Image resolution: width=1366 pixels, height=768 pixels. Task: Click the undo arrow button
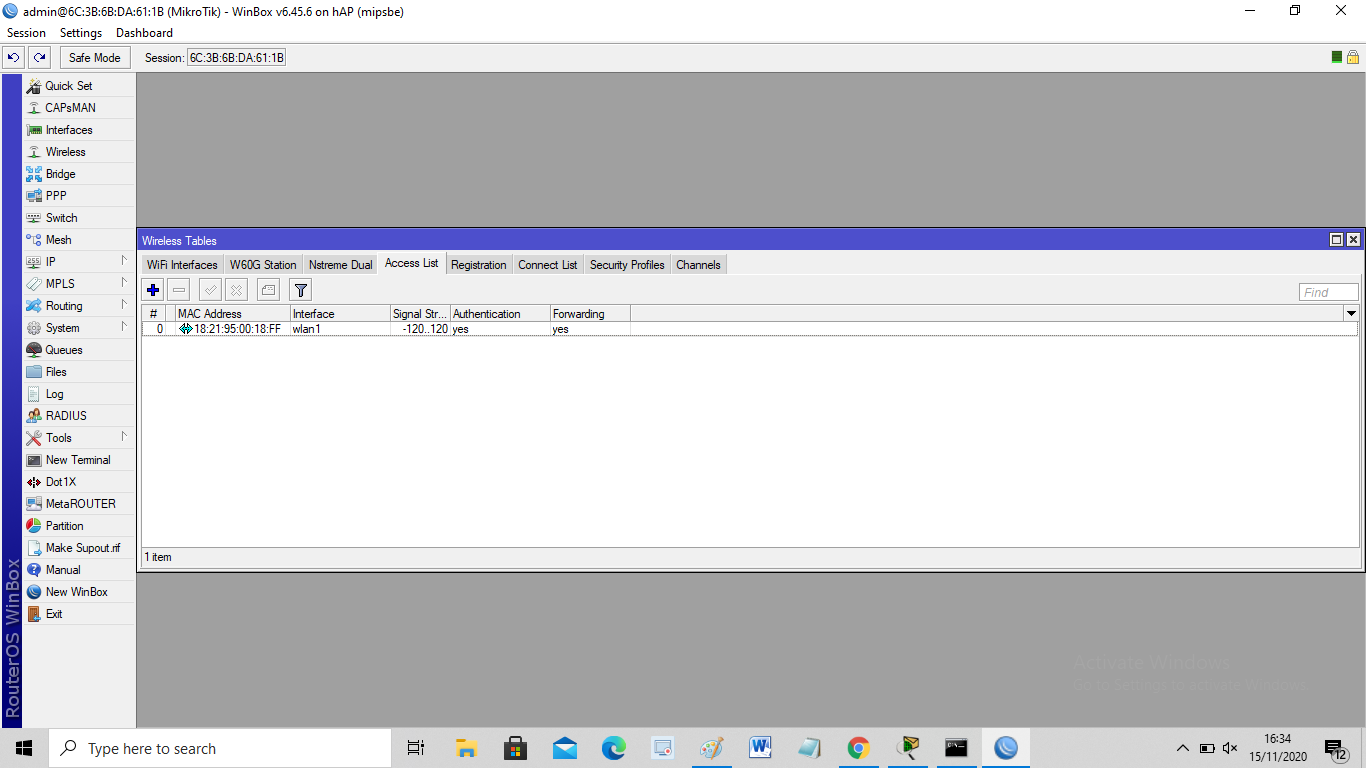tap(13, 57)
